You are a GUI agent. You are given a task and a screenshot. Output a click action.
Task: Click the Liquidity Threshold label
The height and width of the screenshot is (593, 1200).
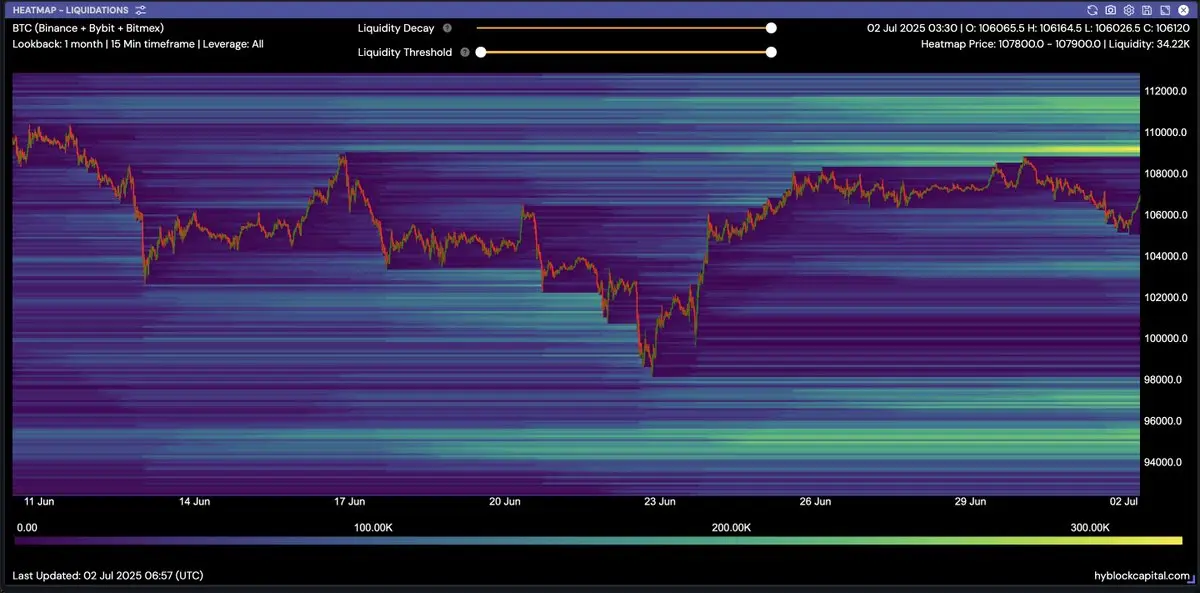(405, 52)
